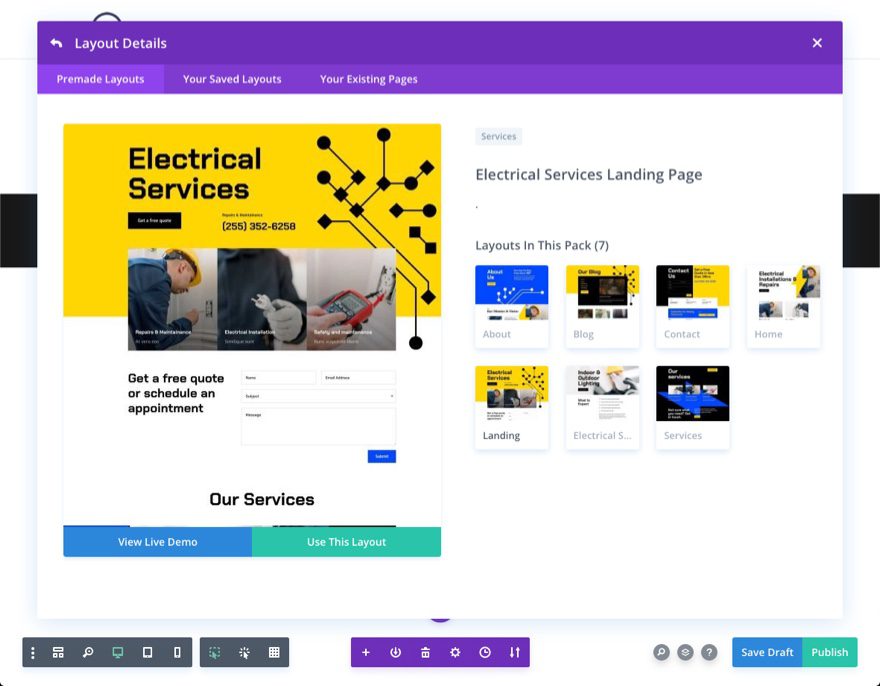Click the Publish button
This screenshot has width=880, height=686.
(830, 652)
